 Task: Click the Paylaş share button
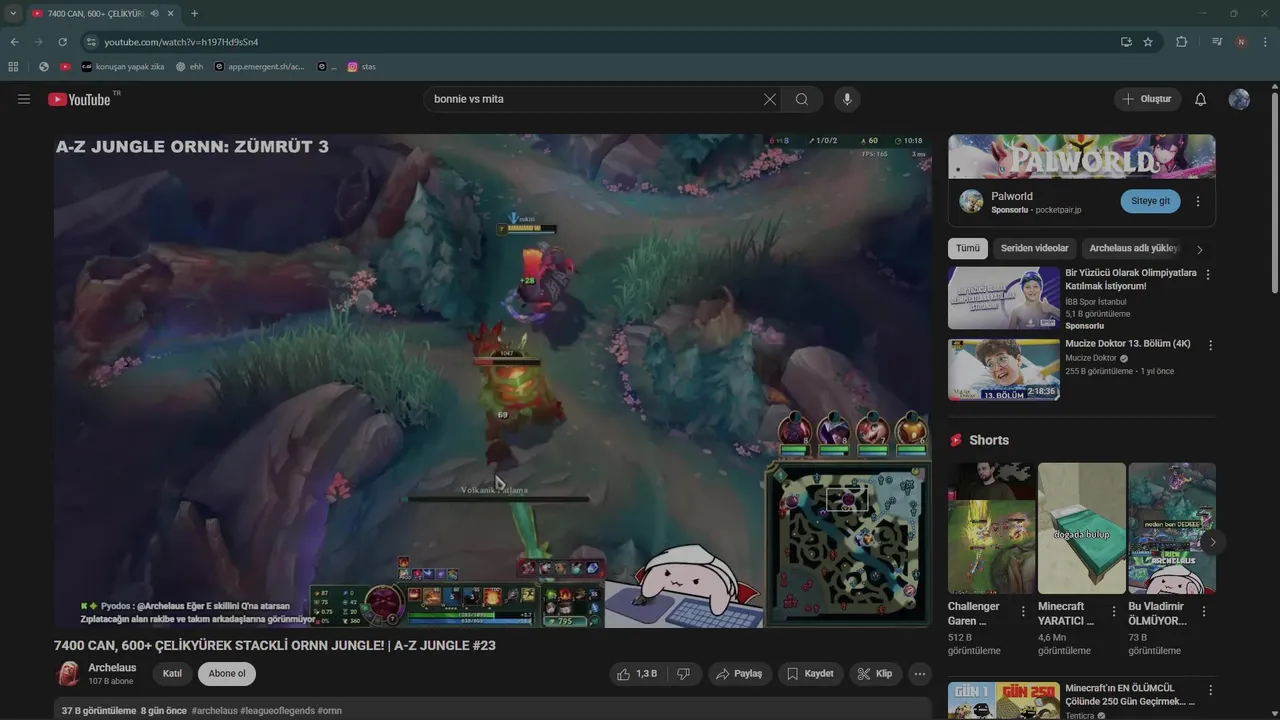click(x=739, y=674)
